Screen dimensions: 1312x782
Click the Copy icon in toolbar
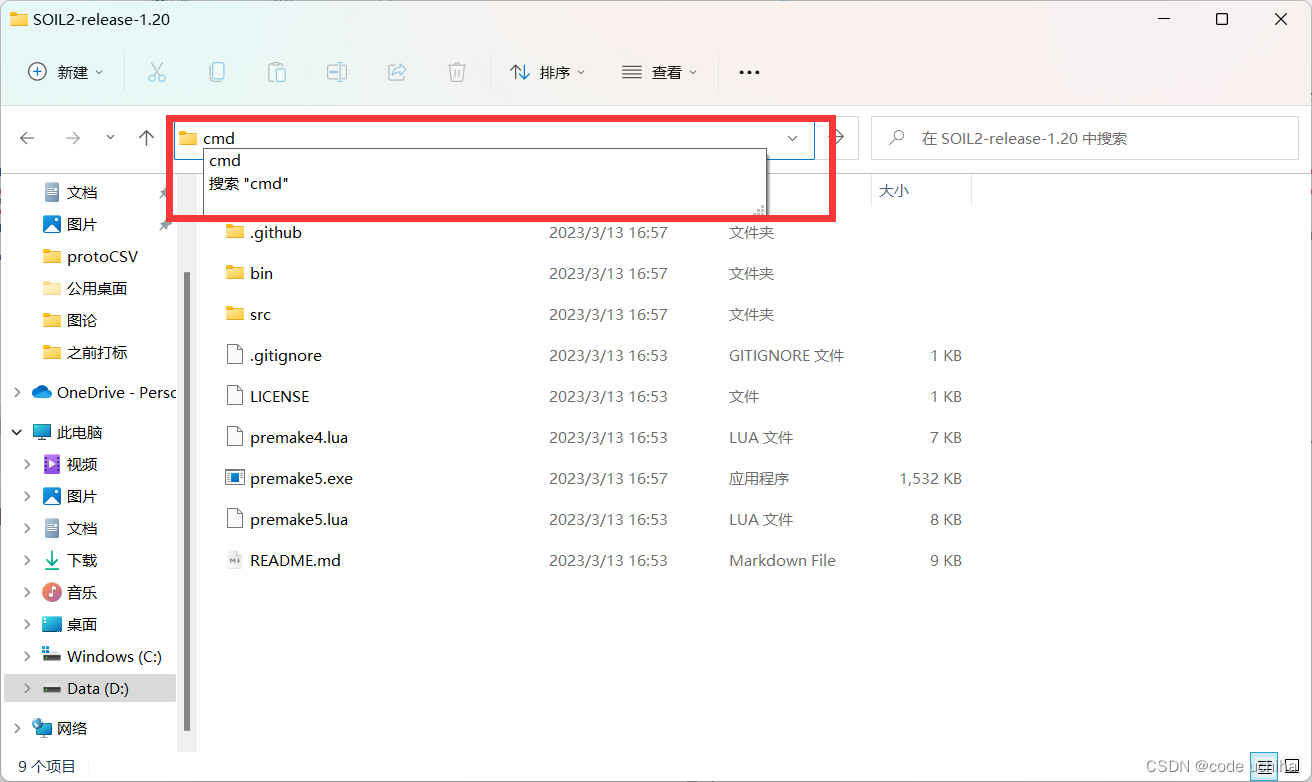(x=216, y=72)
